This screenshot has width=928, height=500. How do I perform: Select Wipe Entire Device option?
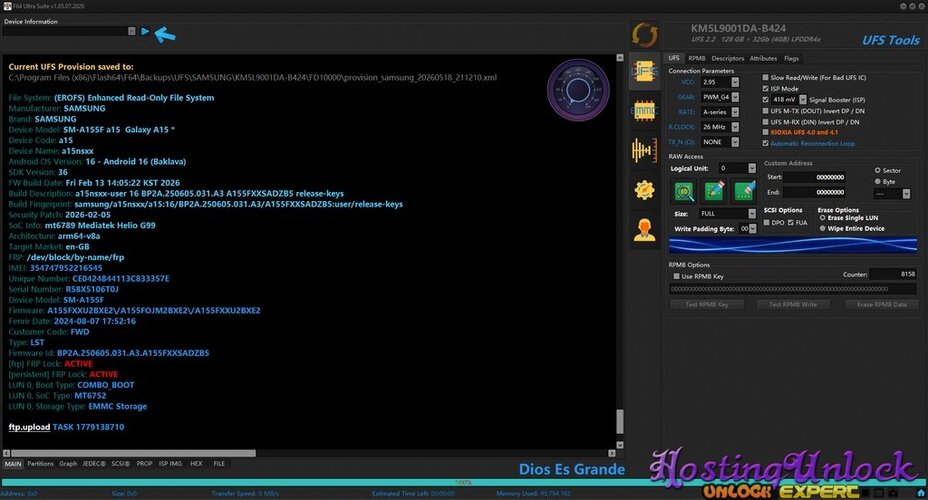823,228
